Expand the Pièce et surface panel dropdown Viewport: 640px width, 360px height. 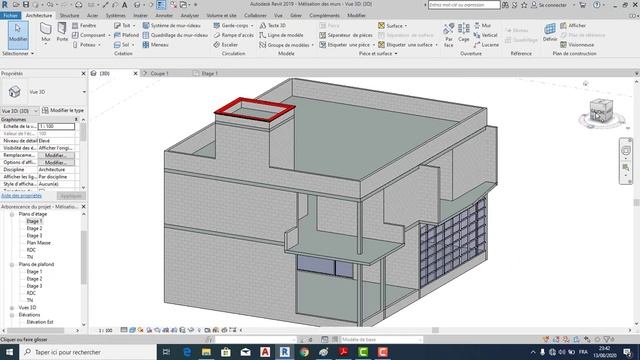(x=378, y=53)
